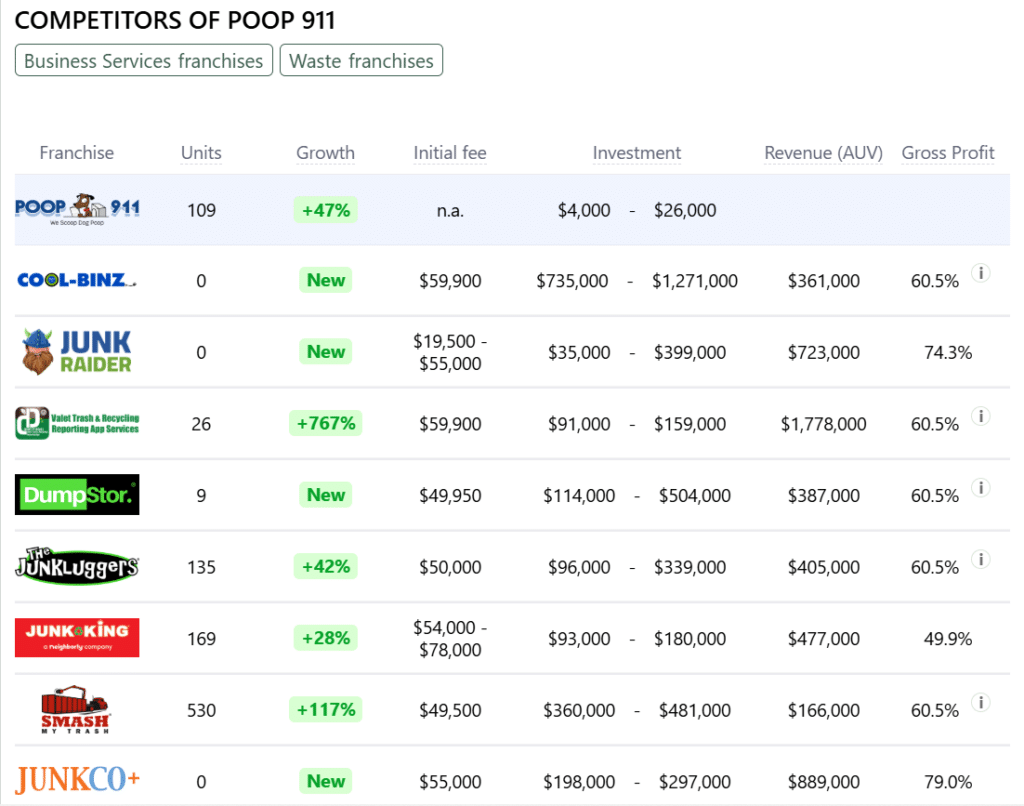The width and height of the screenshot is (1024, 806).
Task: Click the $49,950 initial fee
Action: click(x=450, y=496)
